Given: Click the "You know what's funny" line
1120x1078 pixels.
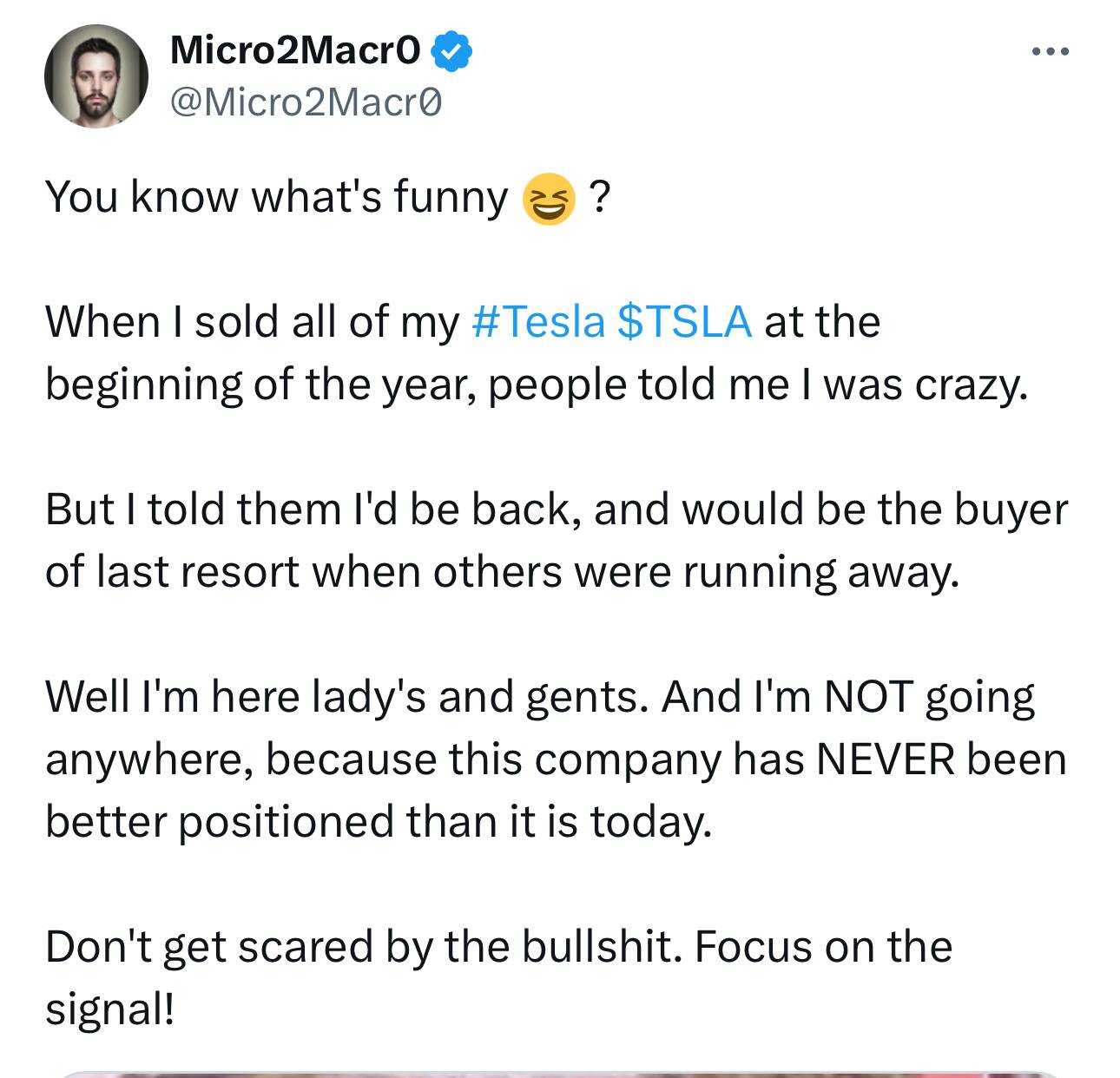Looking at the screenshot, I should pyautogui.click(x=276, y=197).
